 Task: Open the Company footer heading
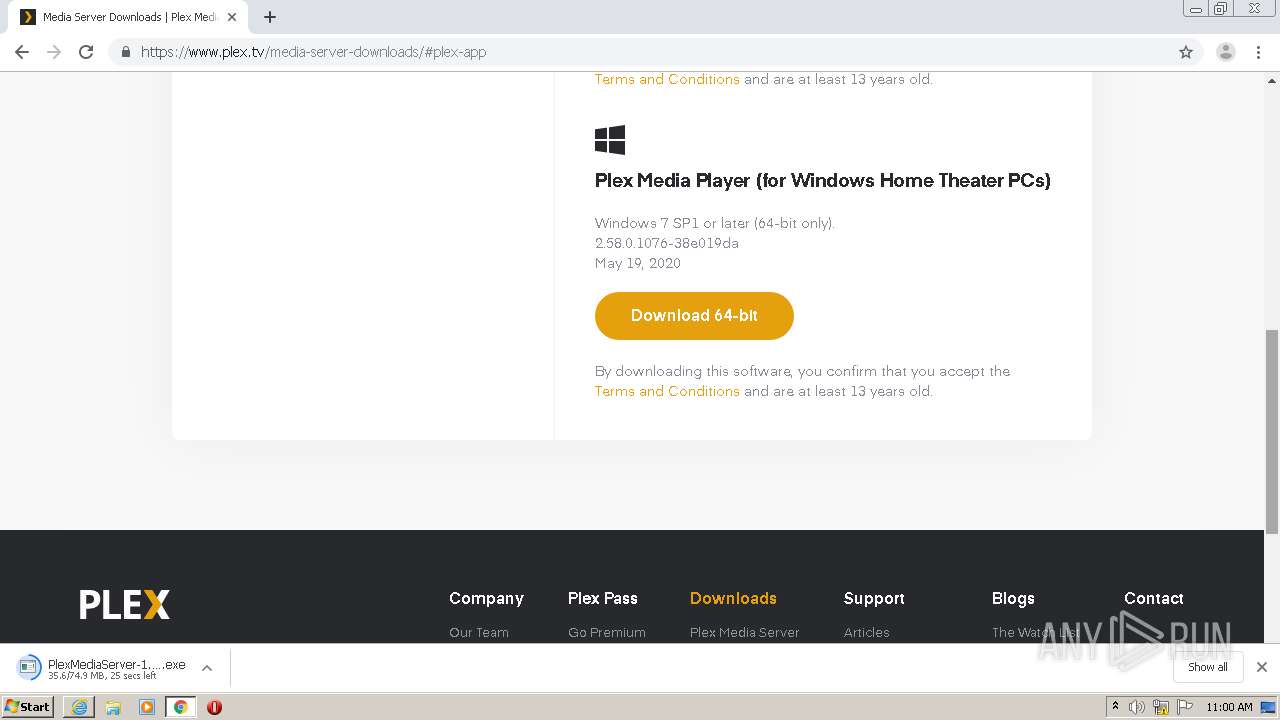click(486, 598)
